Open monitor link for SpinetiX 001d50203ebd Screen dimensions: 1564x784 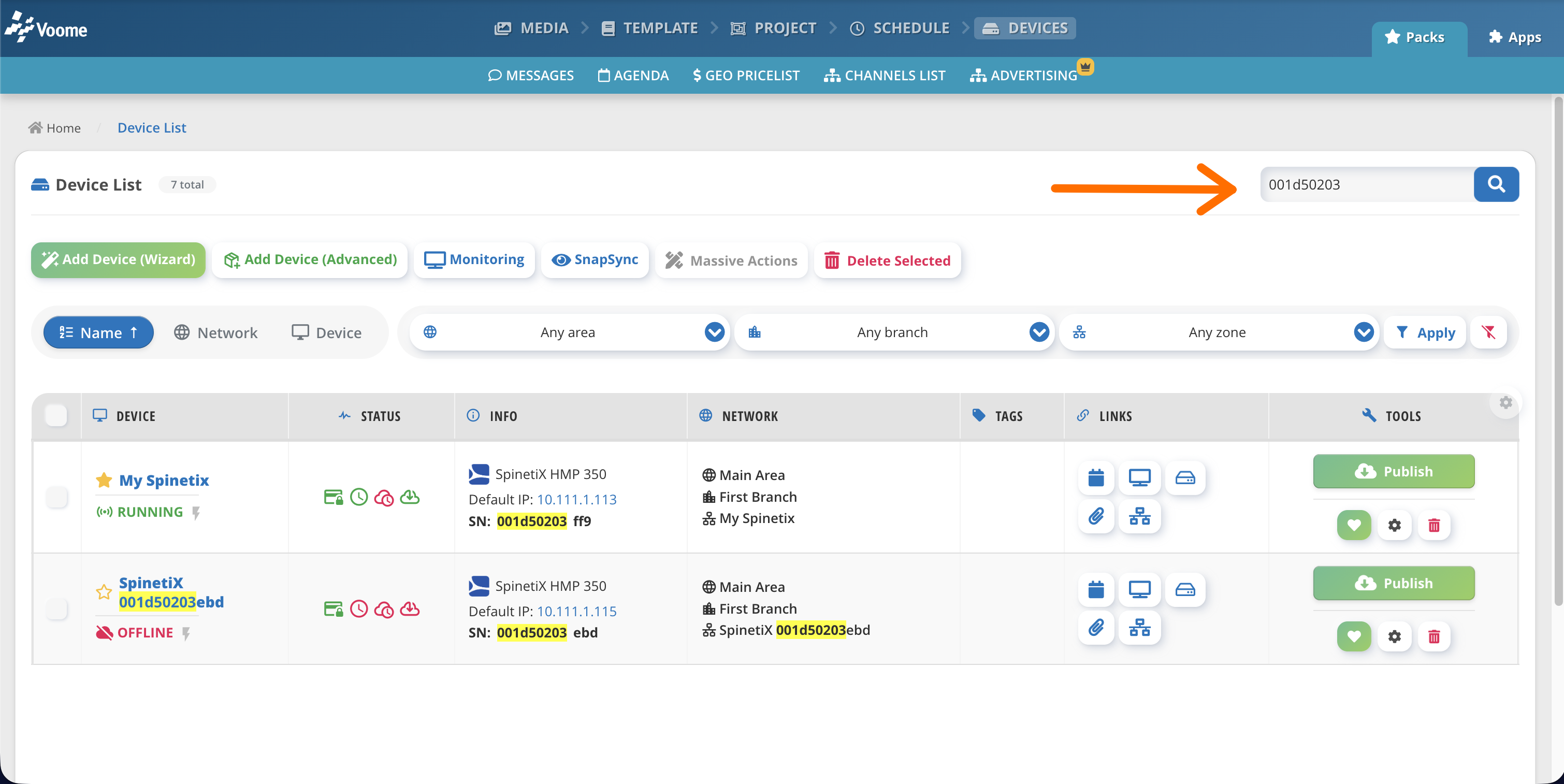(1140, 590)
